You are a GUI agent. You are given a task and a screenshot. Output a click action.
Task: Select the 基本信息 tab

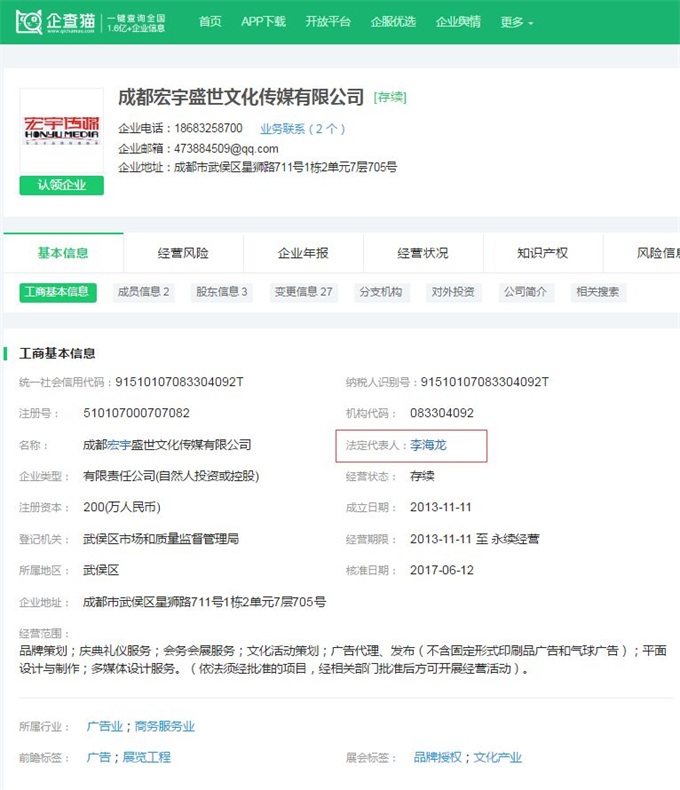point(63,253)
